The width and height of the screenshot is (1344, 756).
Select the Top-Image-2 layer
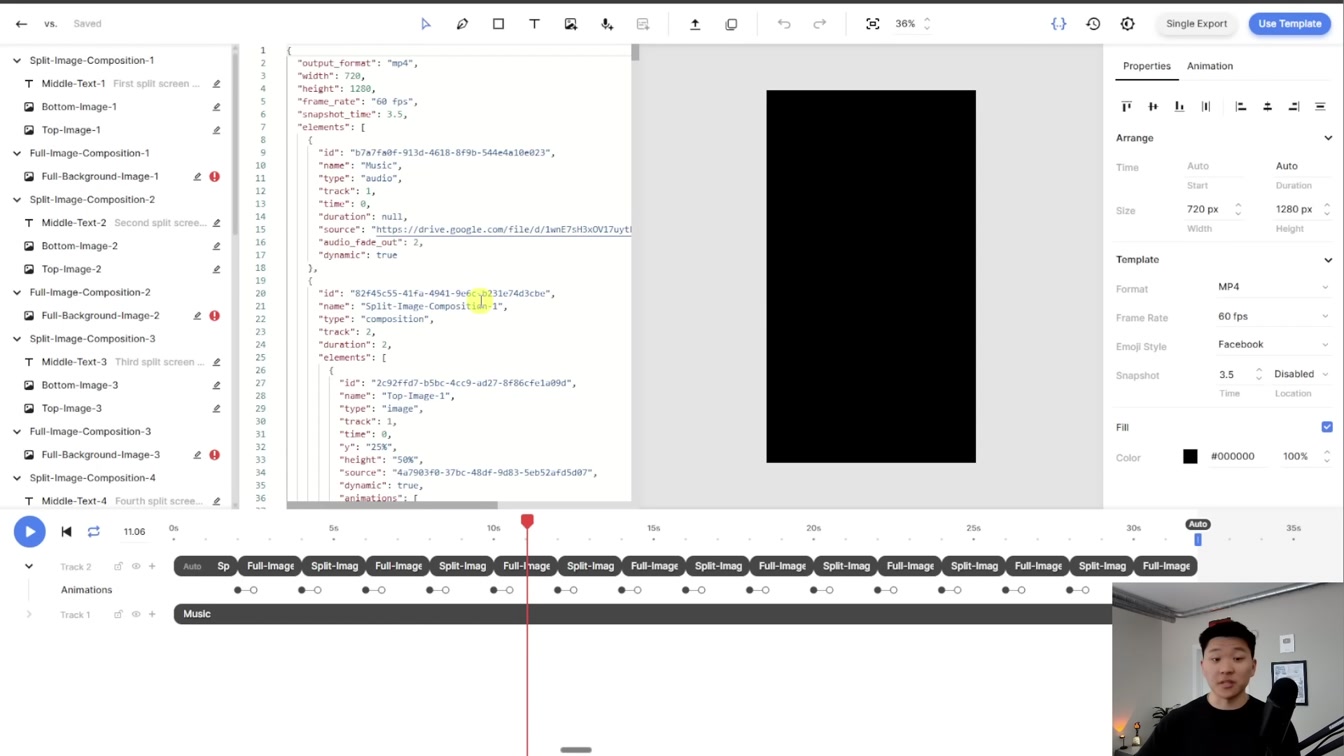click(71, 270)
